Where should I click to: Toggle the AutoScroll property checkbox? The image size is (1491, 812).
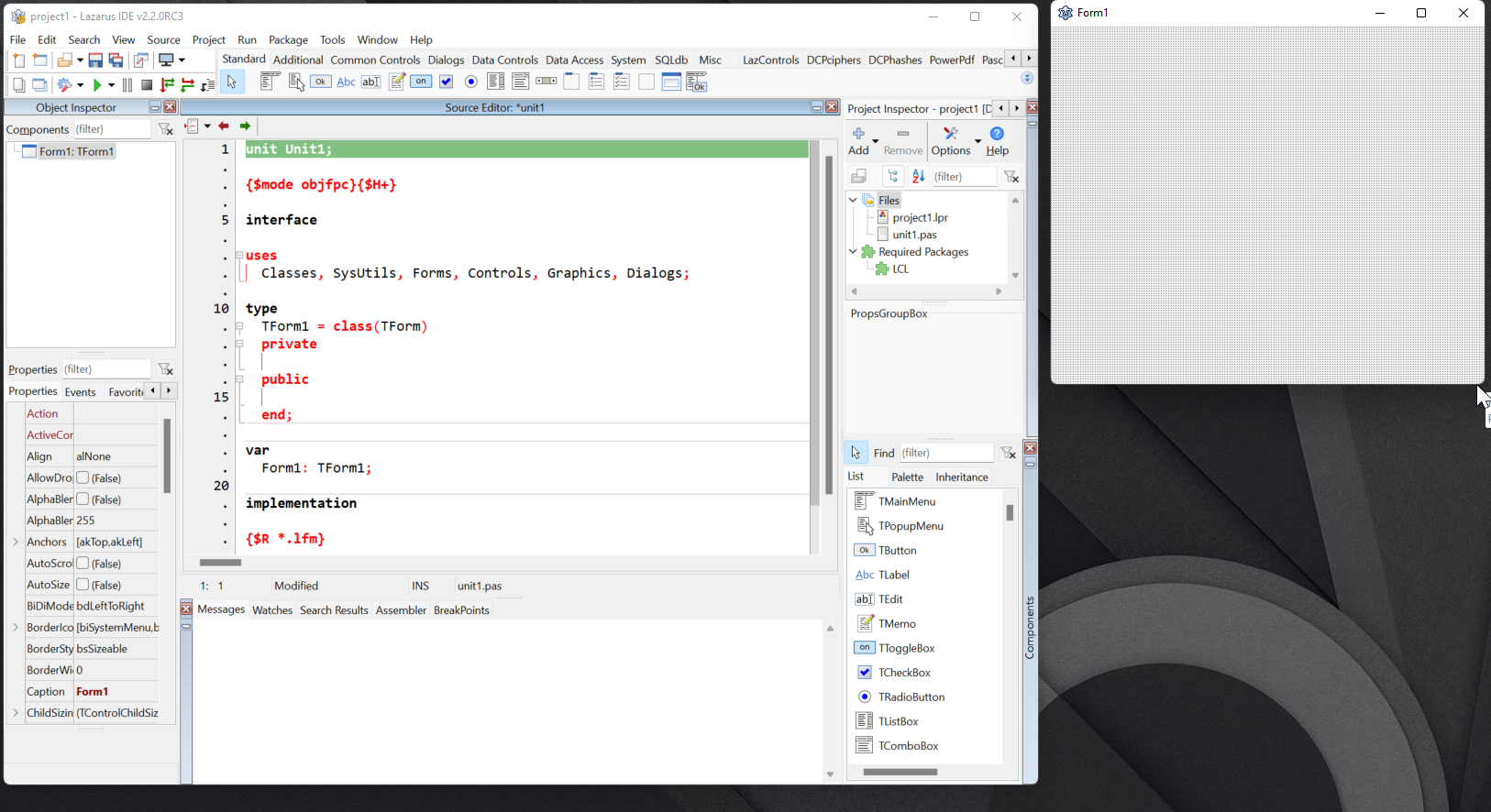83,564
